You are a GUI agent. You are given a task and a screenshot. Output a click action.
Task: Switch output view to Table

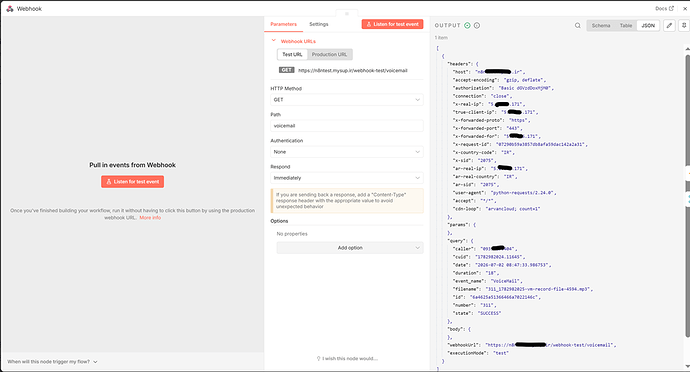[626, 26]
